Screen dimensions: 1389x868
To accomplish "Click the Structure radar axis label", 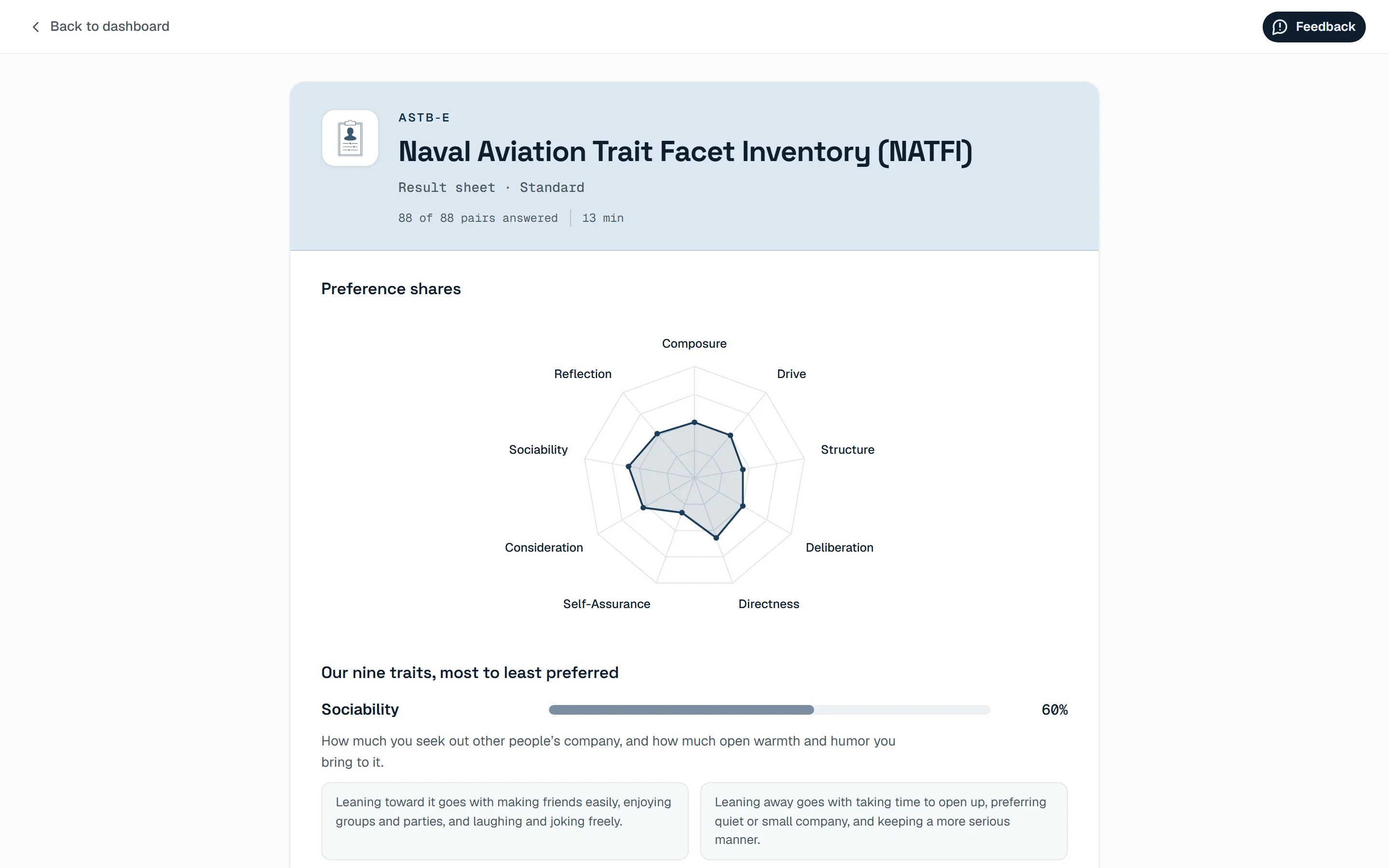I will pos(847,449).
